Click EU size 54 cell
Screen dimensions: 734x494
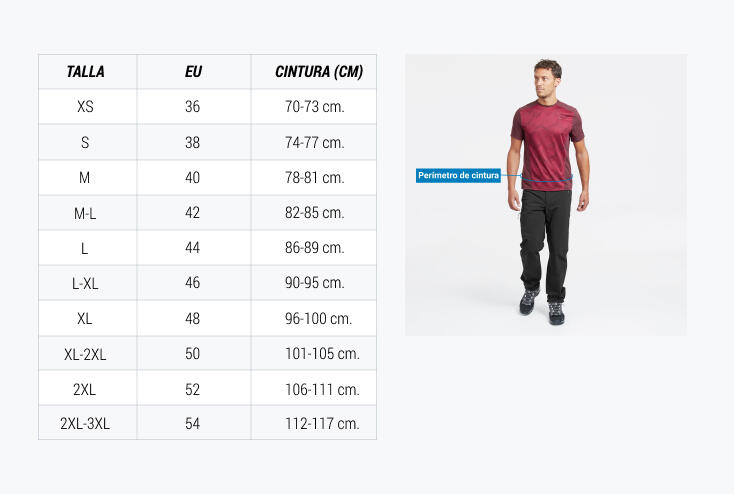coord(192,423)
